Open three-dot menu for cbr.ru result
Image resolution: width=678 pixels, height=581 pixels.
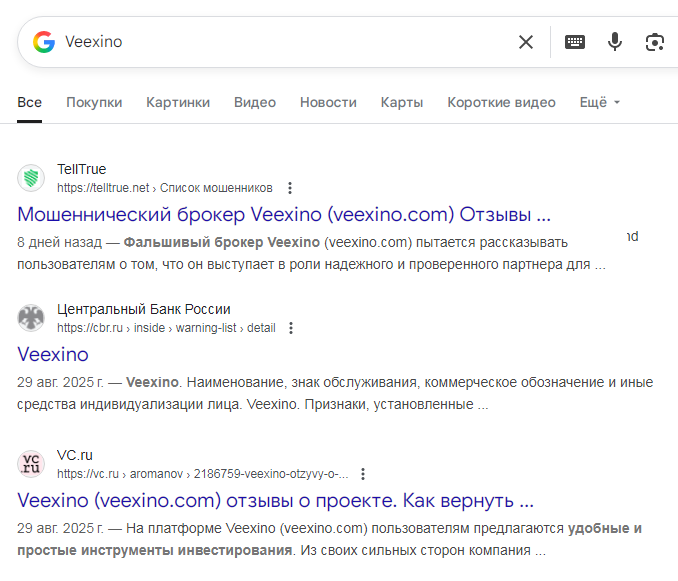click(291, 328)
